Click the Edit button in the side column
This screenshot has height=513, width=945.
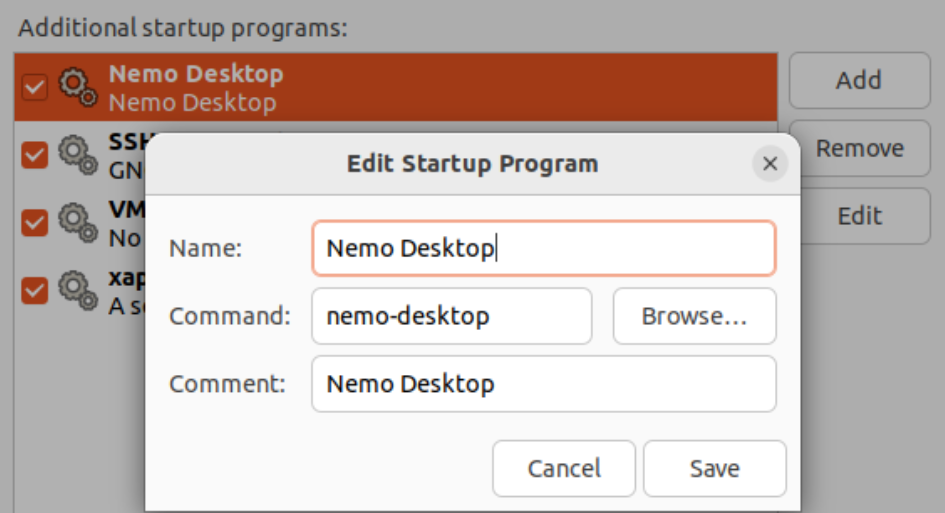(859, 216)
